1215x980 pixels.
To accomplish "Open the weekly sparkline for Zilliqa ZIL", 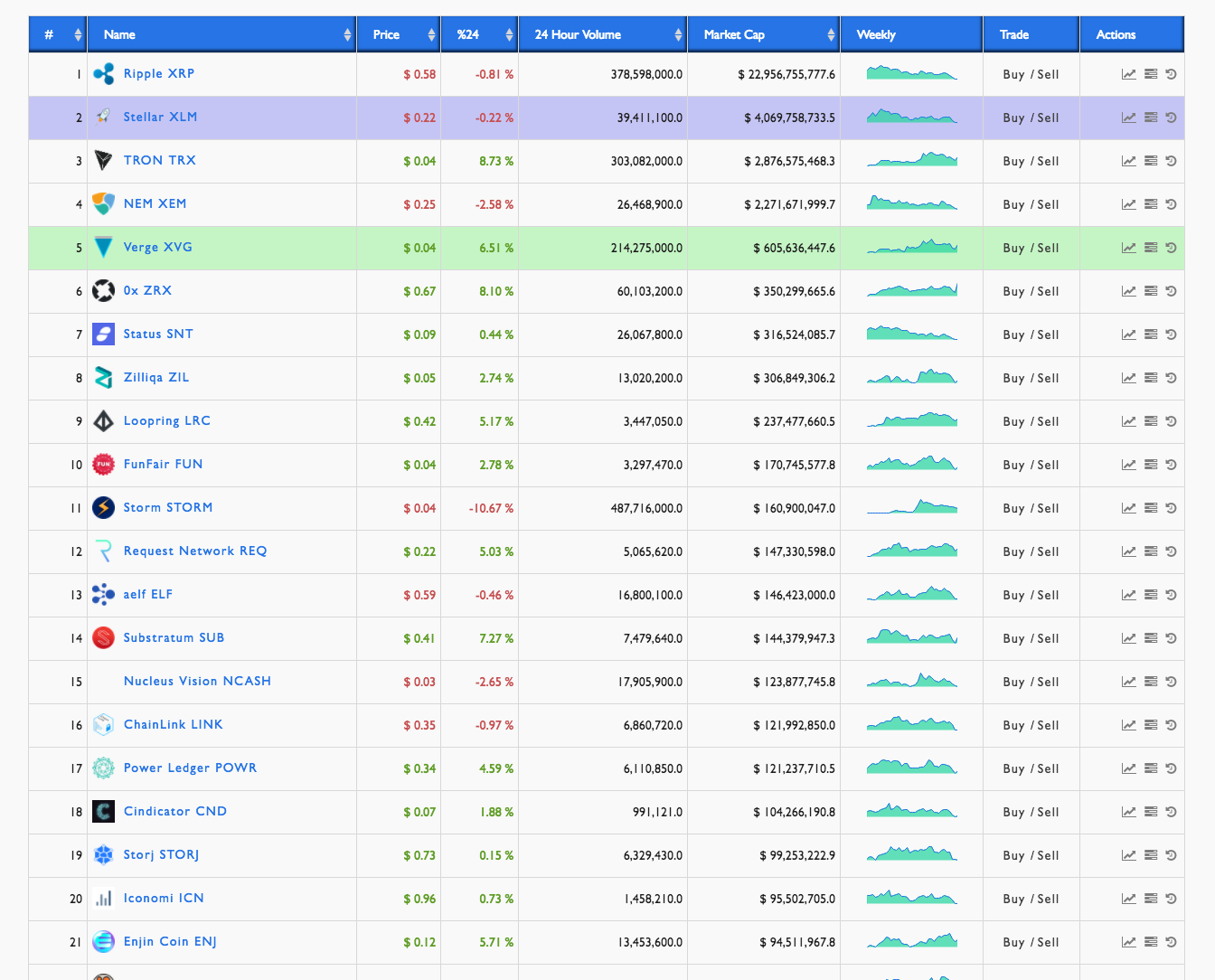I will coord(911,376).
